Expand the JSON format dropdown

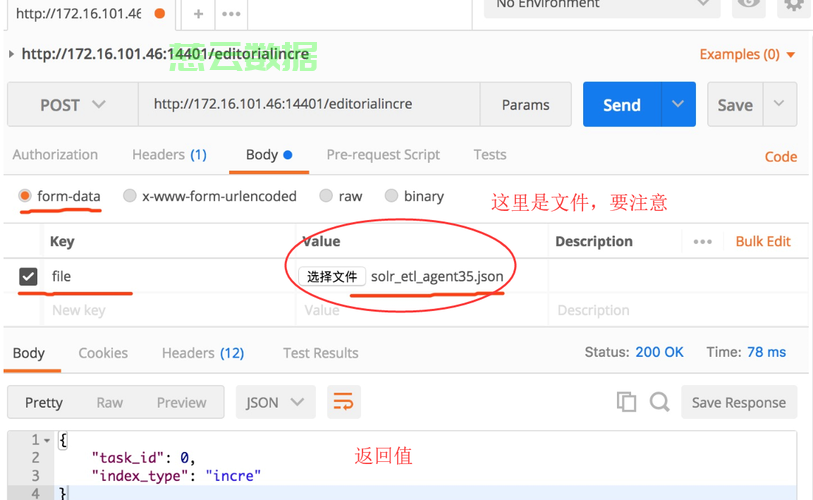pos(275,402)
